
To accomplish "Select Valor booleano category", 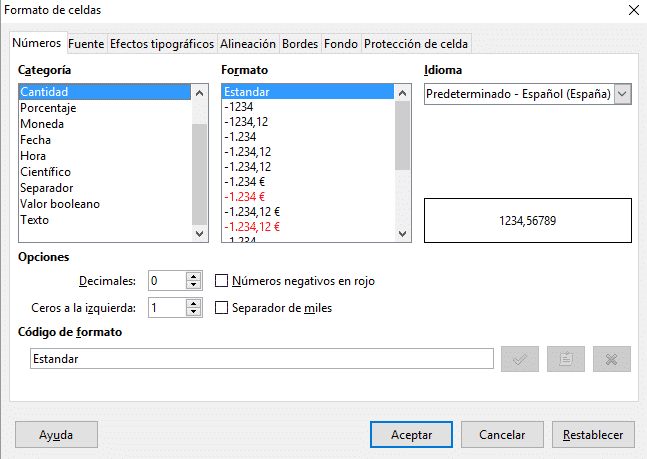I will pos(105,204).
